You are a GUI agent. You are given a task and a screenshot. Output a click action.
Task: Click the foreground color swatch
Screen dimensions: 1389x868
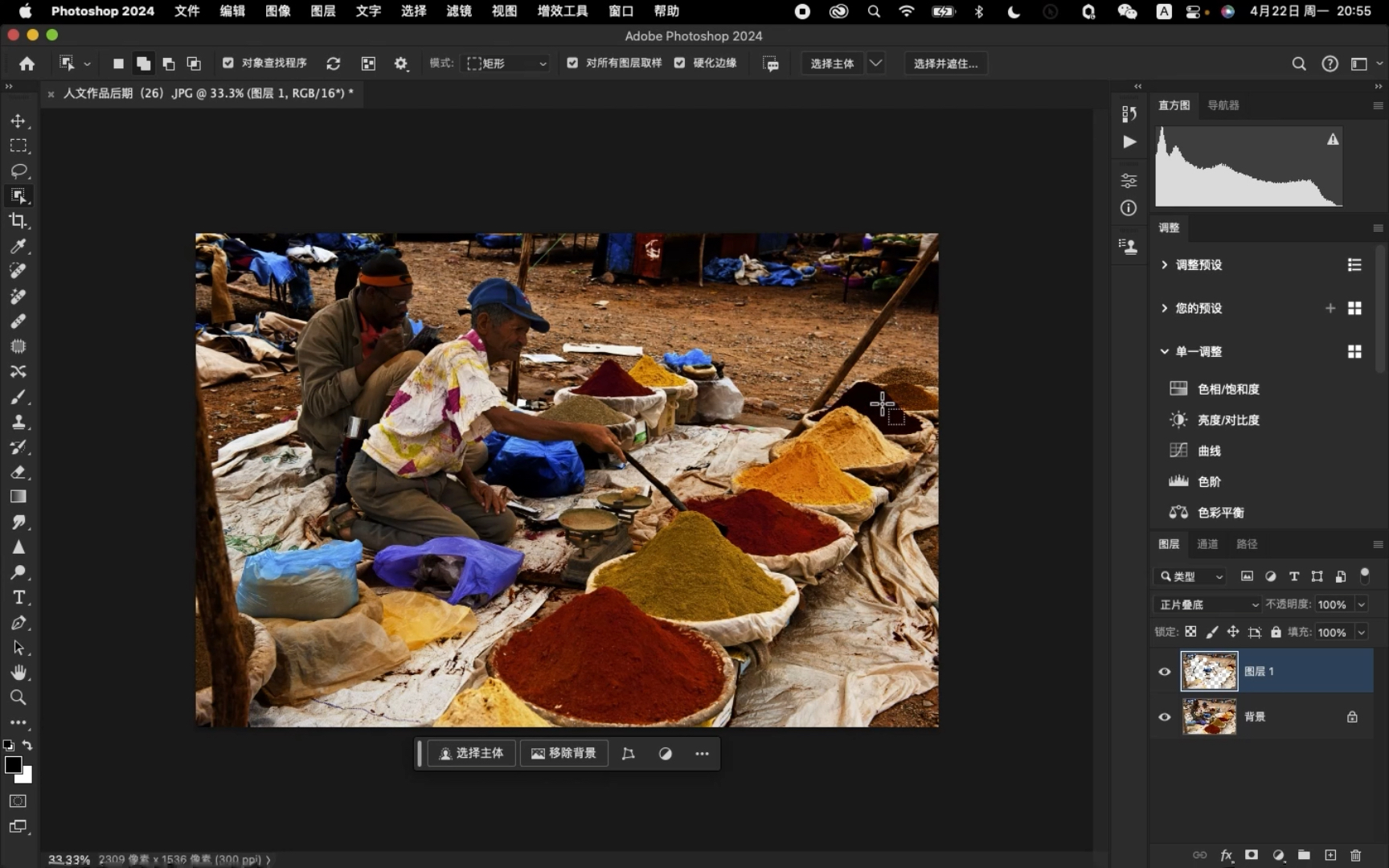pos(13,764)
